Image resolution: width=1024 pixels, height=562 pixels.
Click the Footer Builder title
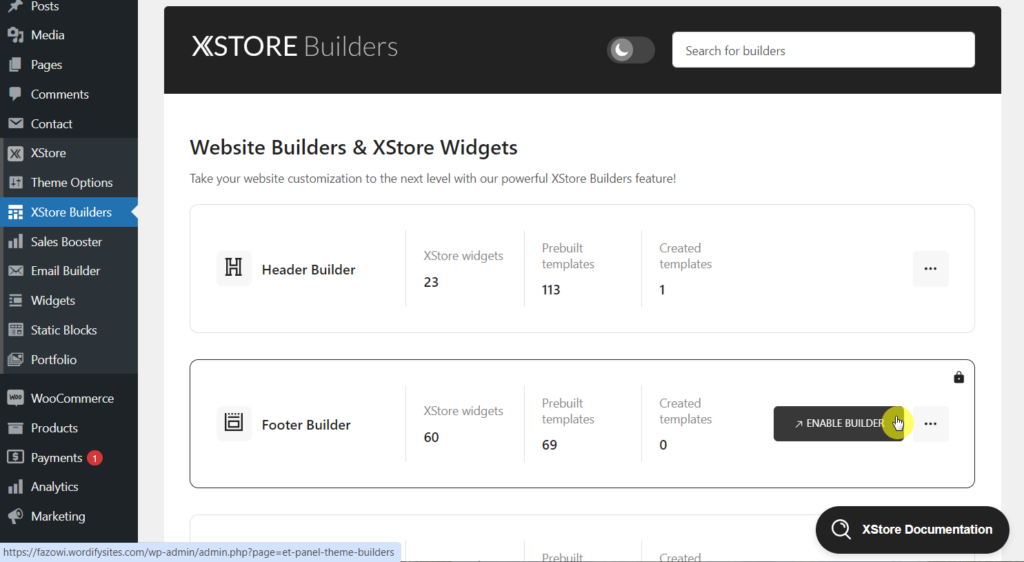point(306,425)
